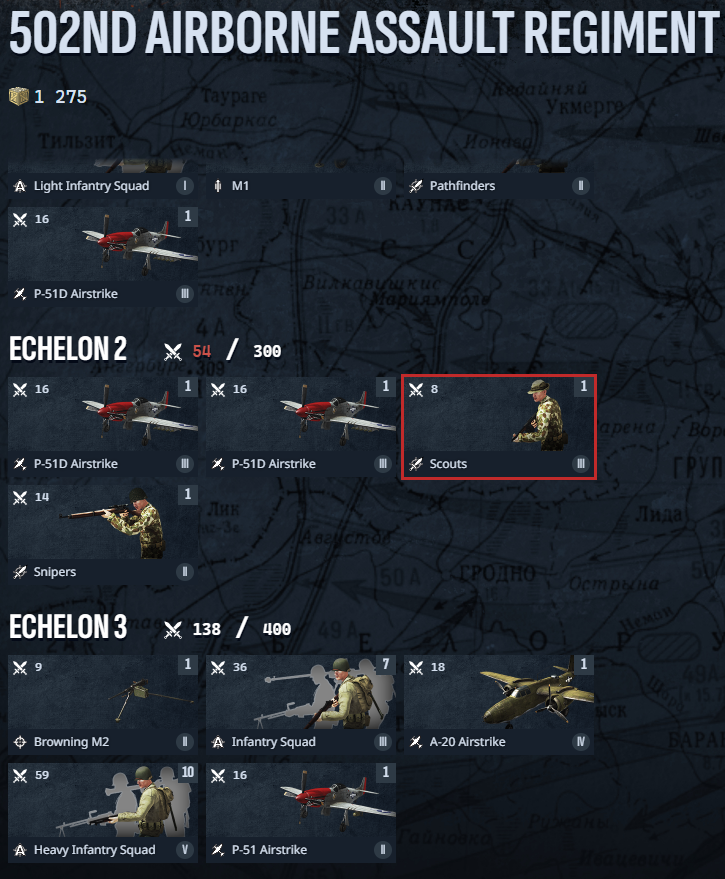The height and width of the screenshot is (879, 725).
Task: Click the Snipers tier II badge
Action: coord(184,572)
